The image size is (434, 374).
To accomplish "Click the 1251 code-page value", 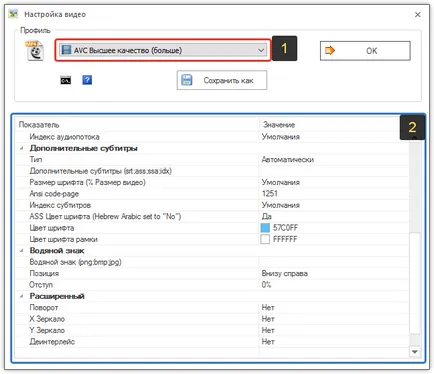I will pyautogui.click(x=270, y=194).
